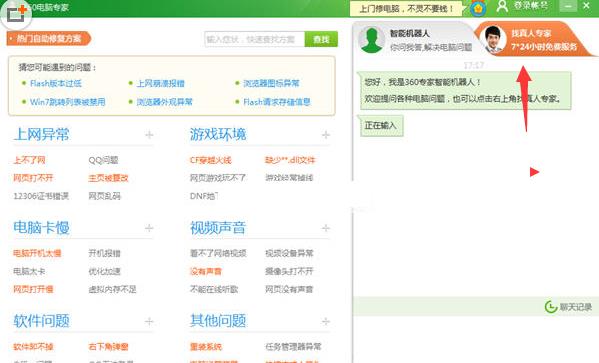Click the green 聊天记录 clock icon

point(550,306)
